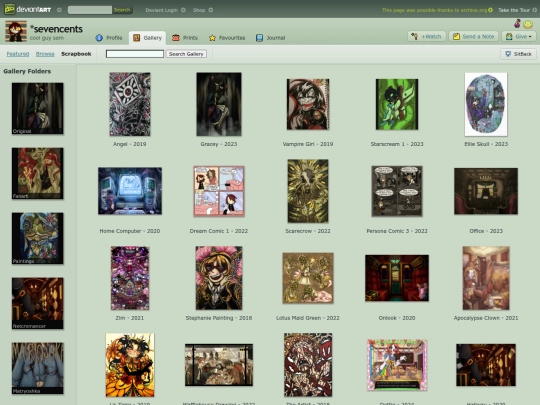The width and height of the screenshot is (540, 405).
Task: Open the black-bordered diner scene thumbnail
Action: pos(219,365)
